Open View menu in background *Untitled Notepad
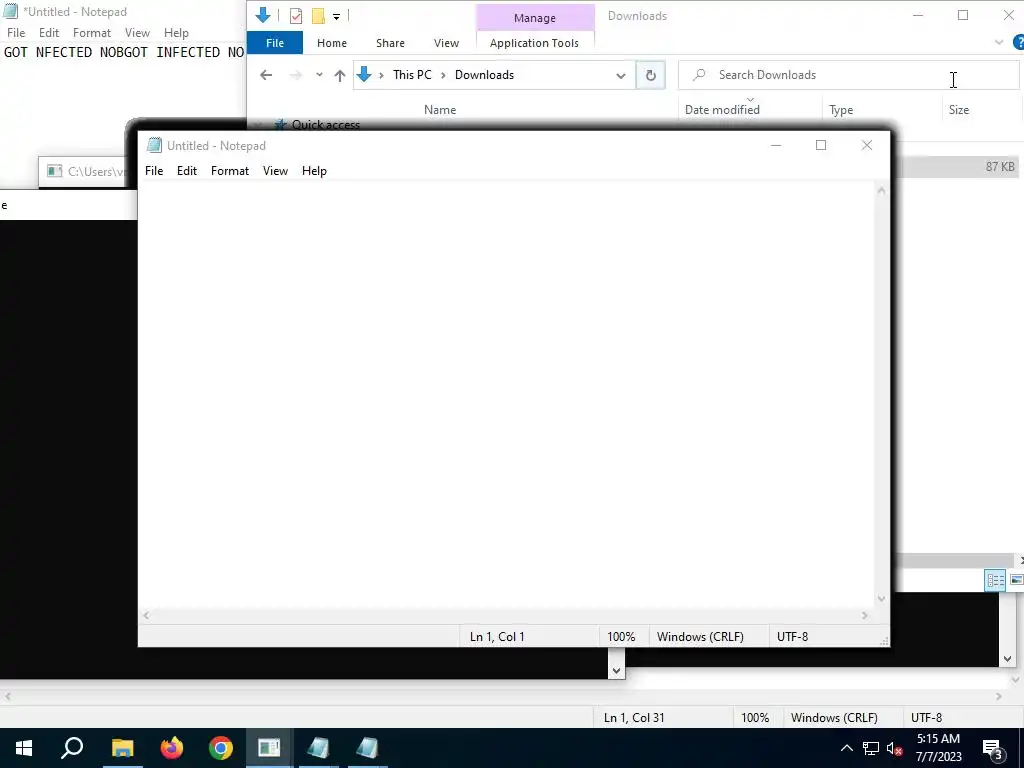 point(137,33)
